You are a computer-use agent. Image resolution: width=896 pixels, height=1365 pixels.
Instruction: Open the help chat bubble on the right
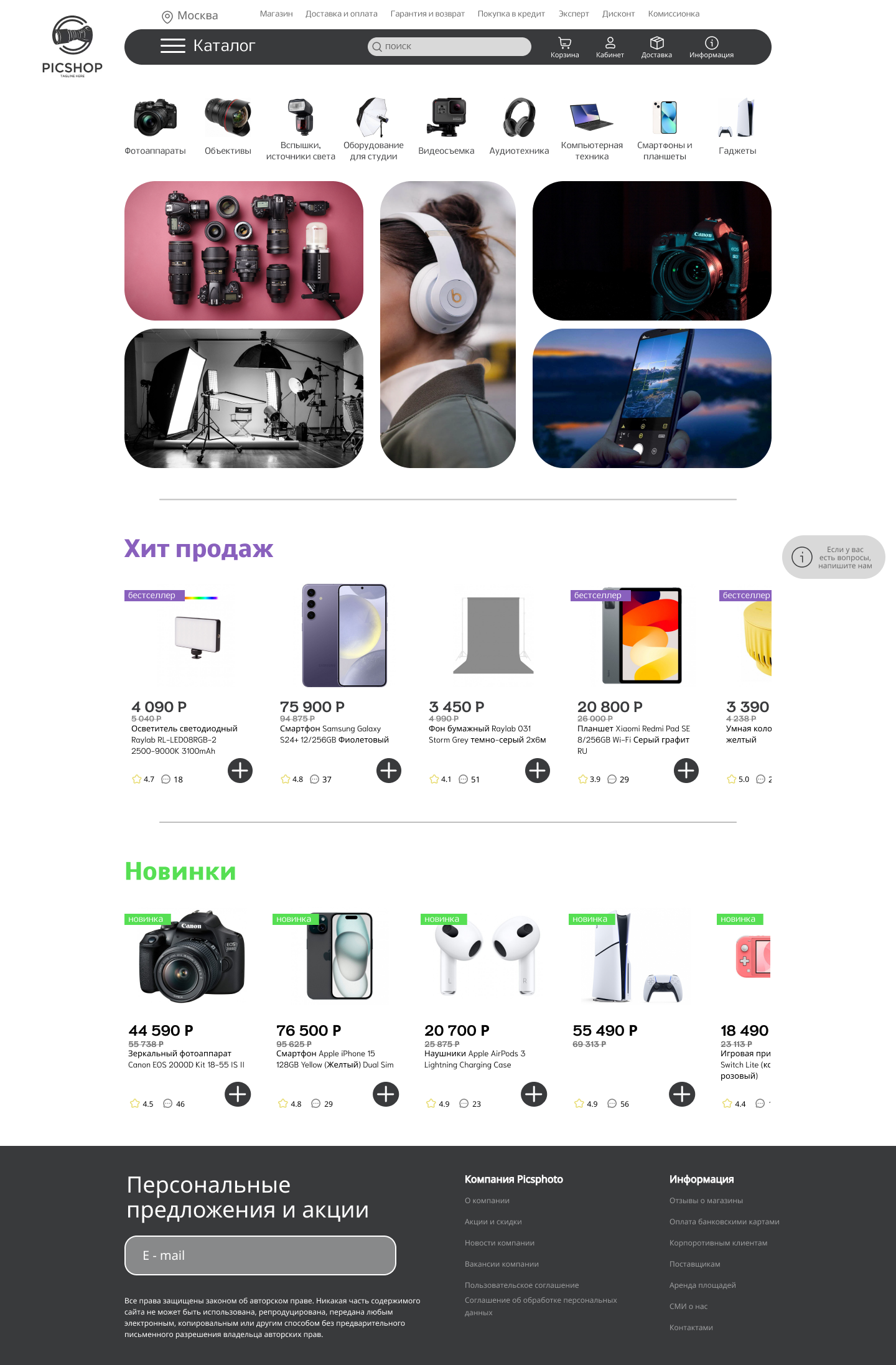pyautogui.click(x=833, y=557)
